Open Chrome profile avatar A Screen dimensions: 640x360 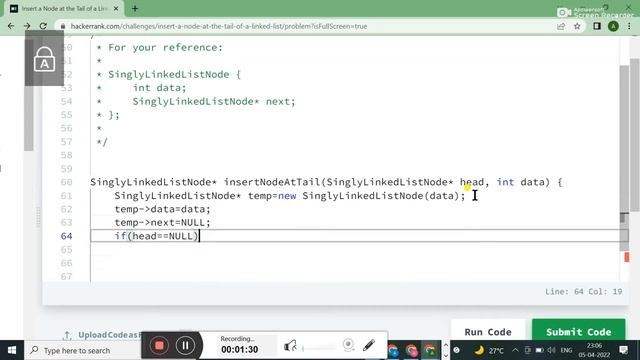(x=613, y=26)
